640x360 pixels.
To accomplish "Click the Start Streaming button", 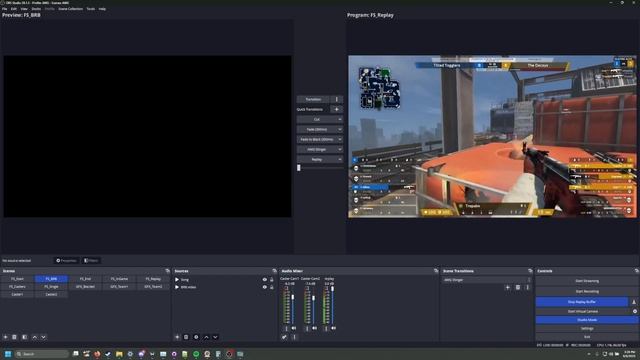I will (587, 281).
